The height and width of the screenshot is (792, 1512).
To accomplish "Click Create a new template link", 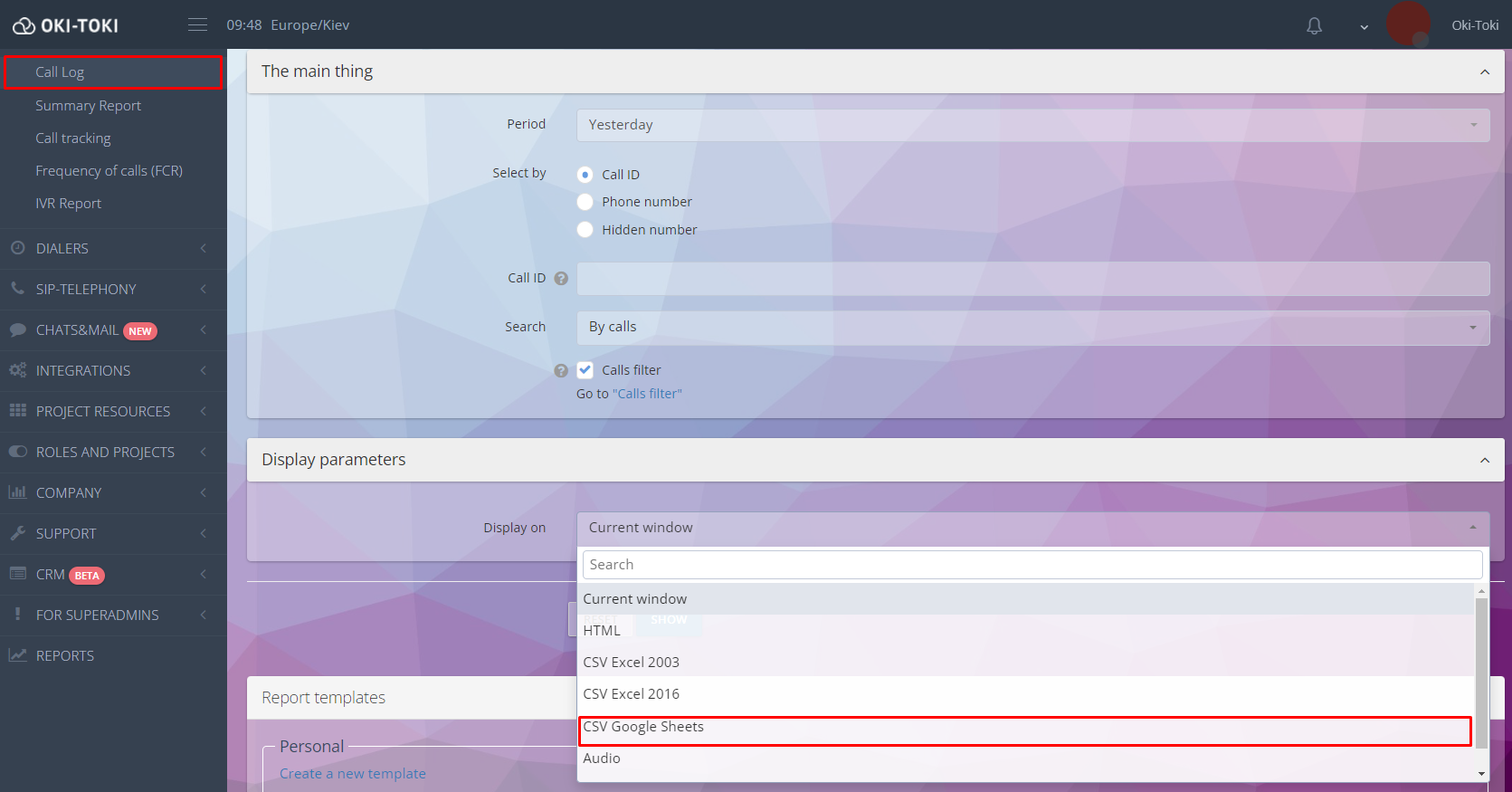I will pyautogui.click(x=352, y=774).
